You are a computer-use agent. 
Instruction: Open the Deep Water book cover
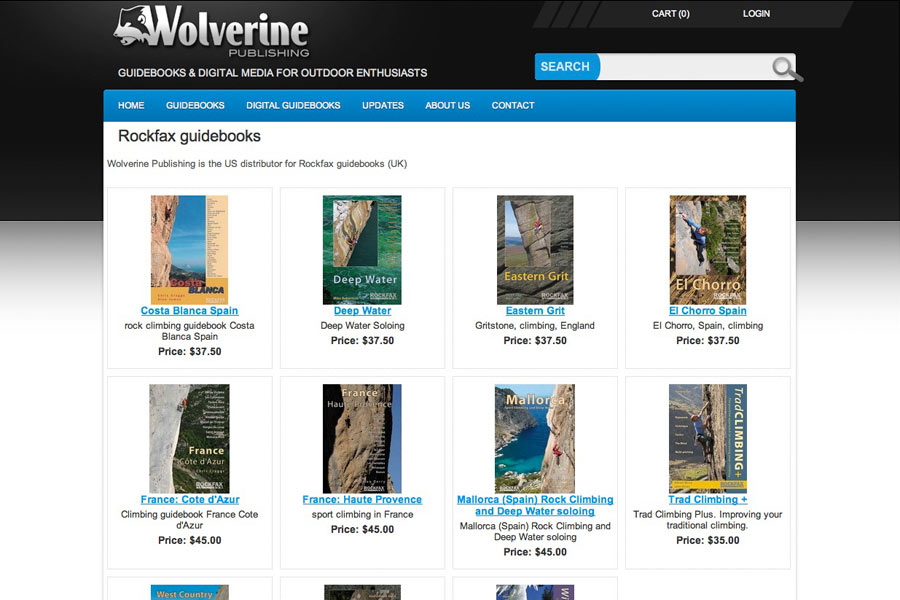tap(362, 250)
